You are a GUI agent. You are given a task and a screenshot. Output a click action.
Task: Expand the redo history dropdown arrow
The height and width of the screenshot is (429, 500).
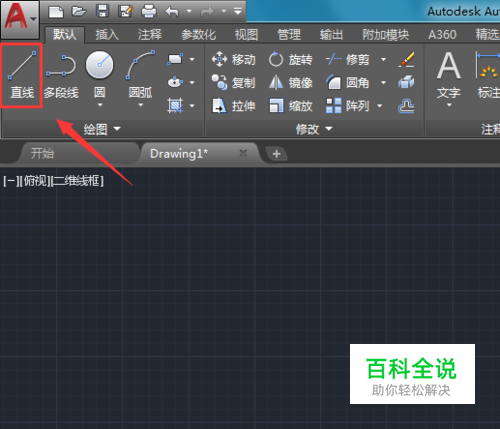[224, 11]
